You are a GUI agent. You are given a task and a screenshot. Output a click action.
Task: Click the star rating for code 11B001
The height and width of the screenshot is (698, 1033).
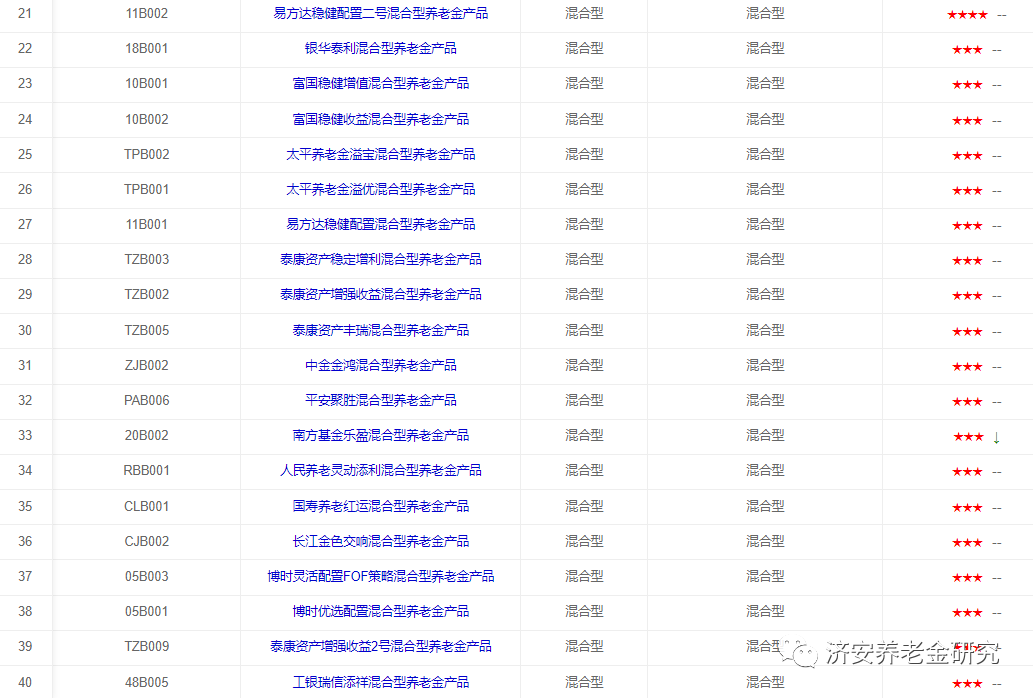click(967, 225)
